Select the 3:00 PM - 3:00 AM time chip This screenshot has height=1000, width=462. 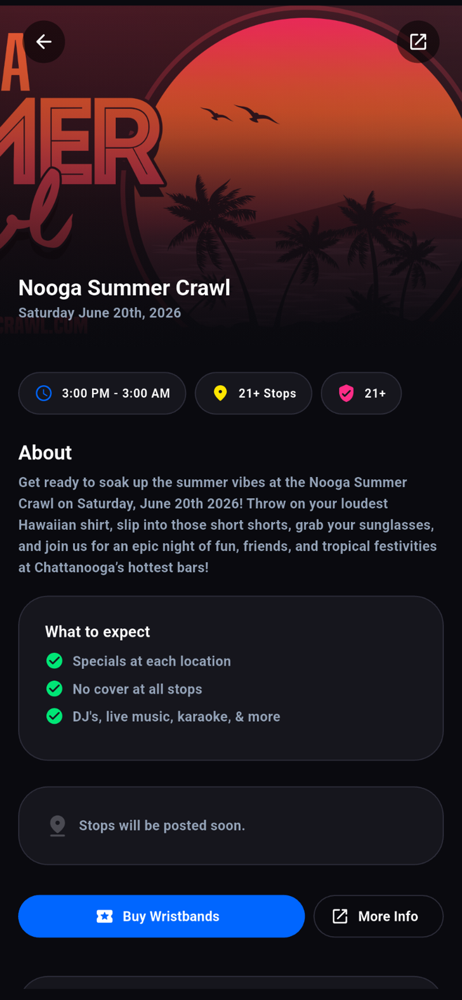point(102,393)
